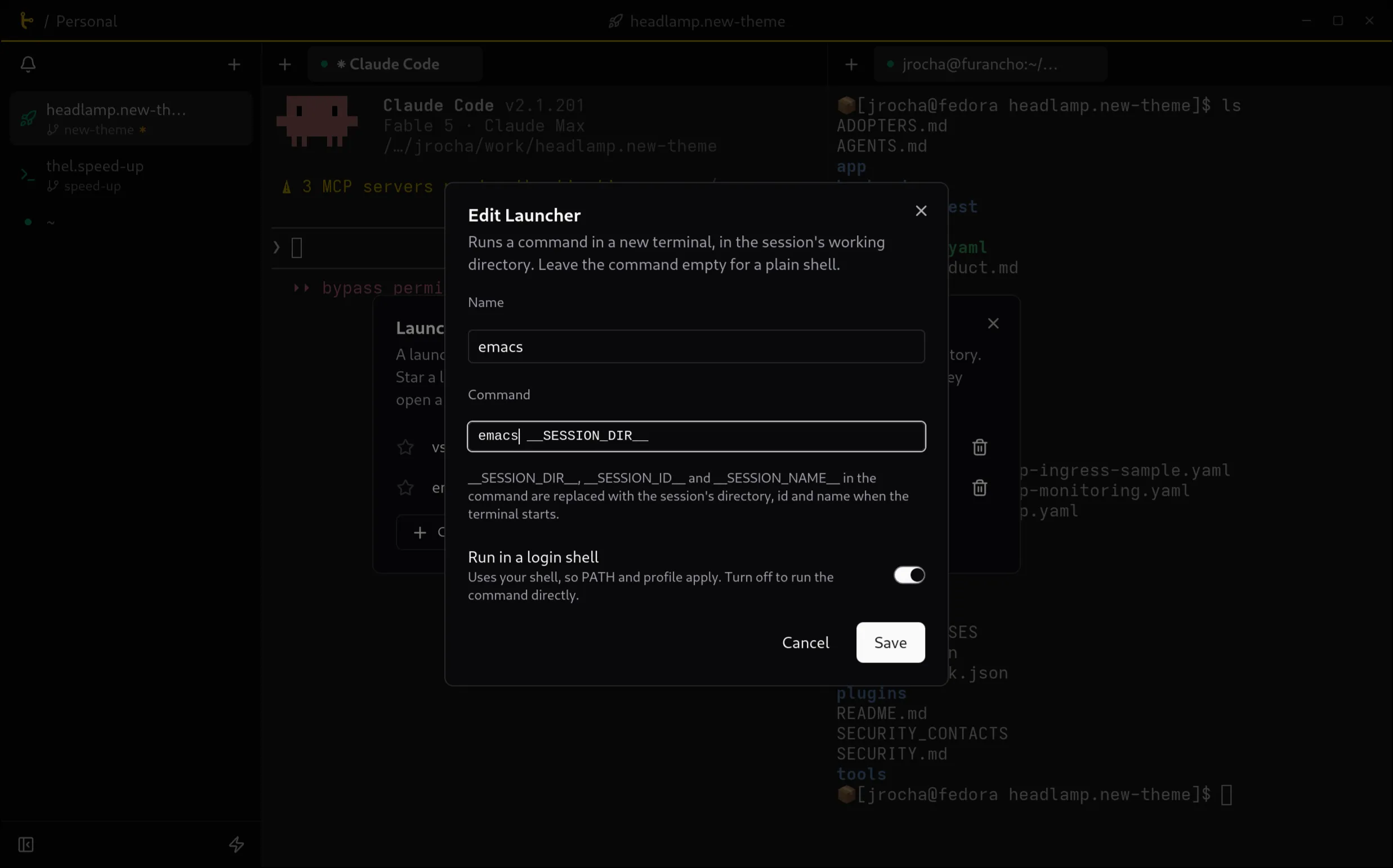Click the 'README.md' entry in the terminal
The image size is (1393, 868).
pyautogui.click(x=881, y=713)
